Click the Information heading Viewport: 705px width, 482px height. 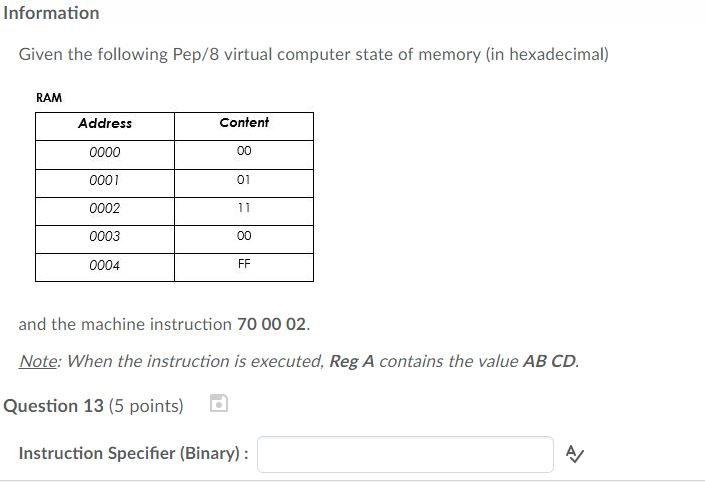(51, 13)
